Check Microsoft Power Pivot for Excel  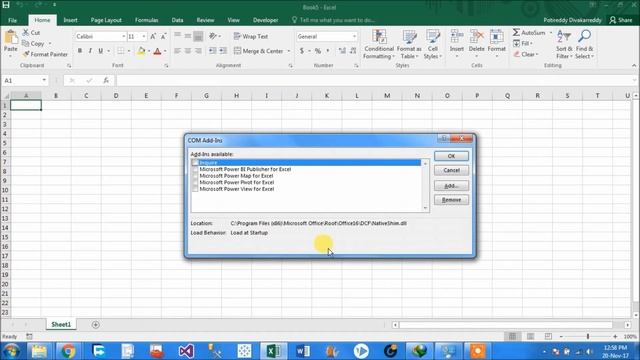click(195, 182)
